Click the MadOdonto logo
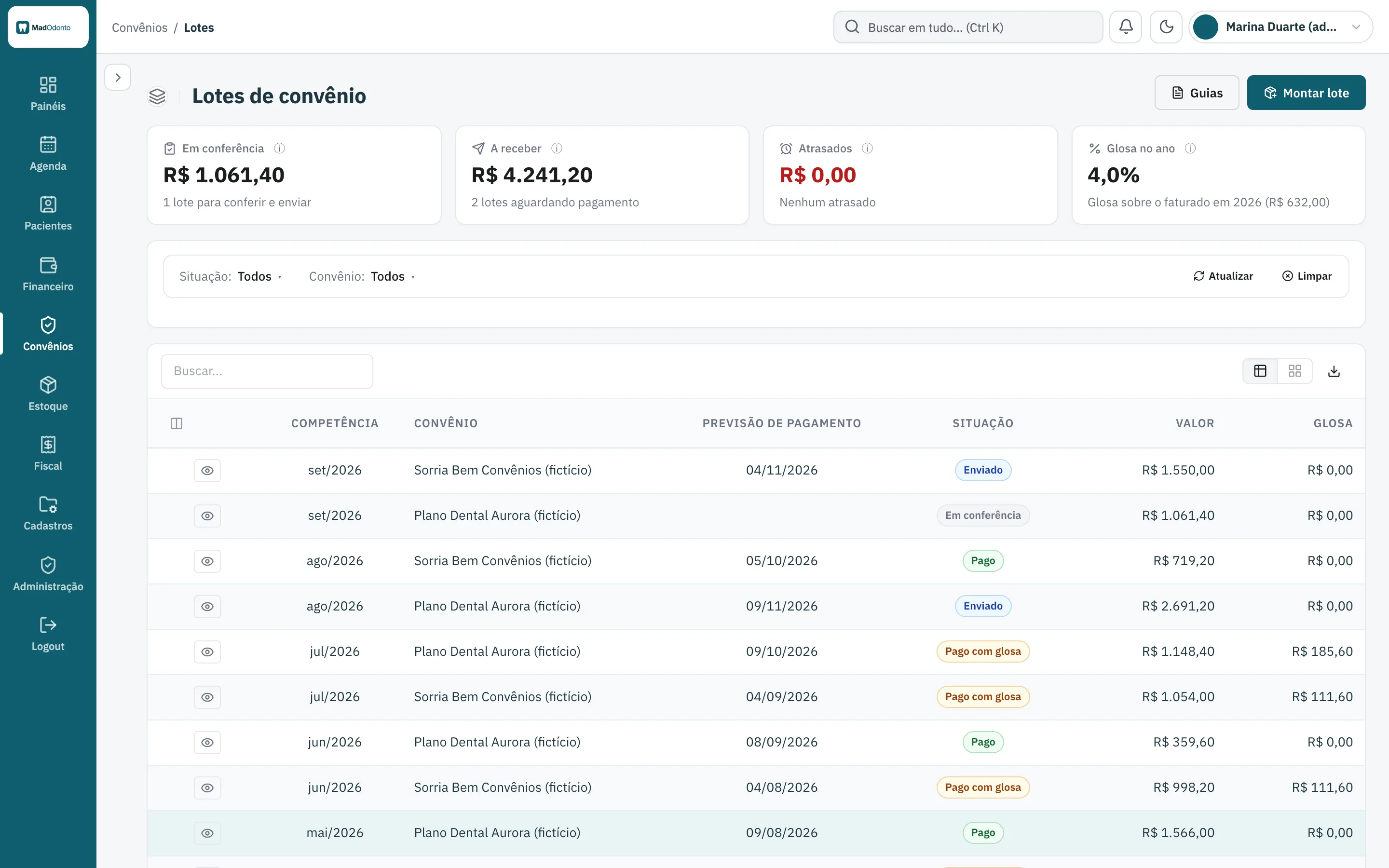1389x868 pixels. (48, 27)
